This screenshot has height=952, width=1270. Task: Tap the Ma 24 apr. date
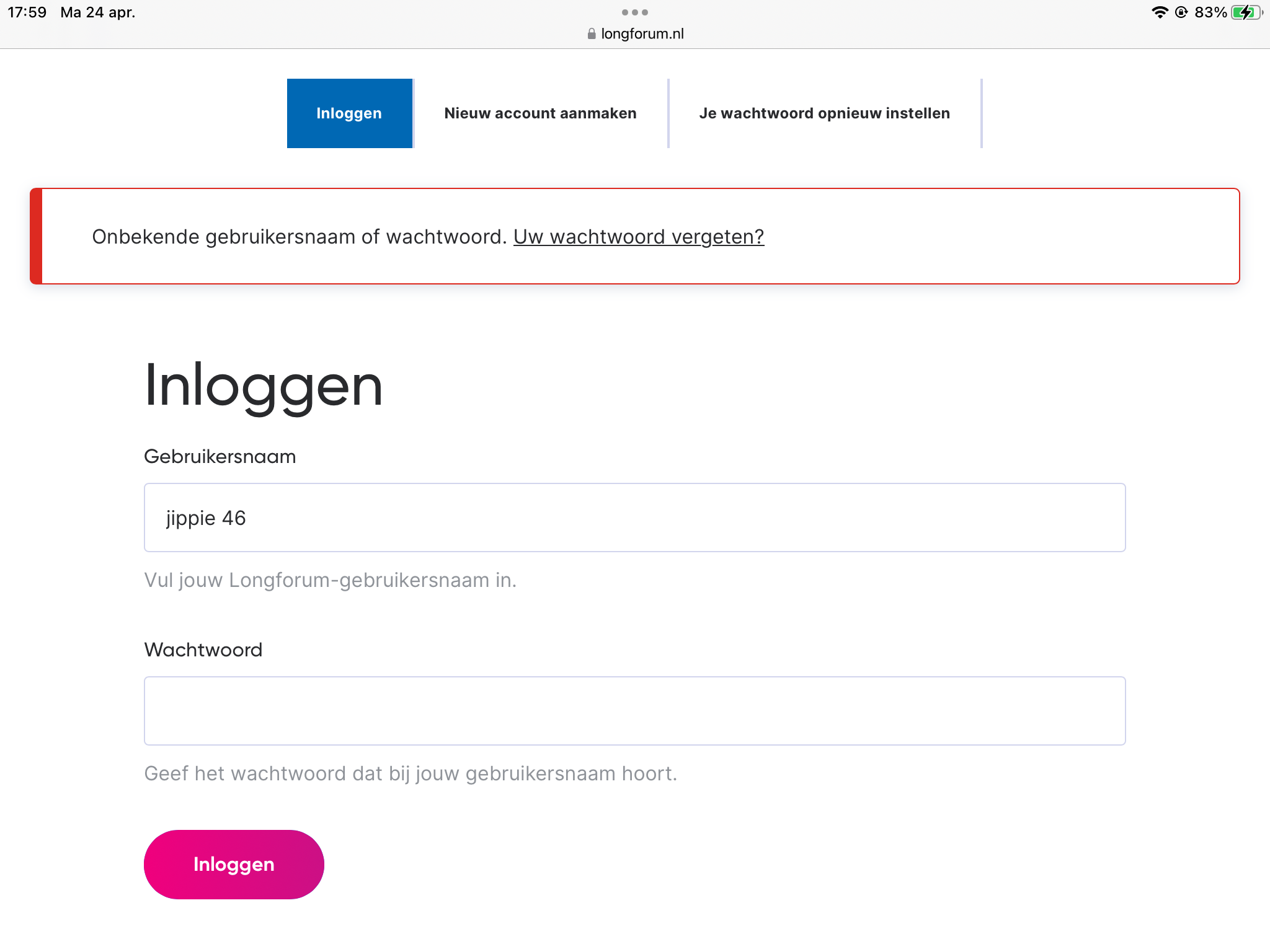(98, 12)
